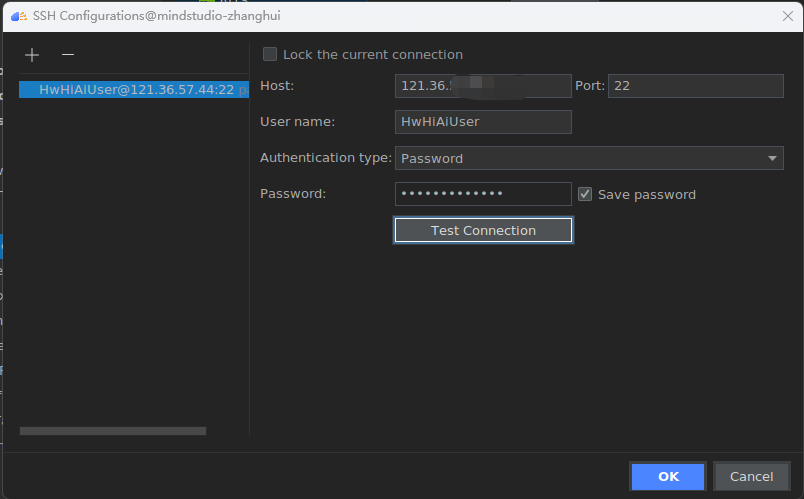Click the "Authentication type:" label
Screen dimensions: 804x499
click(x=325, y=158)
